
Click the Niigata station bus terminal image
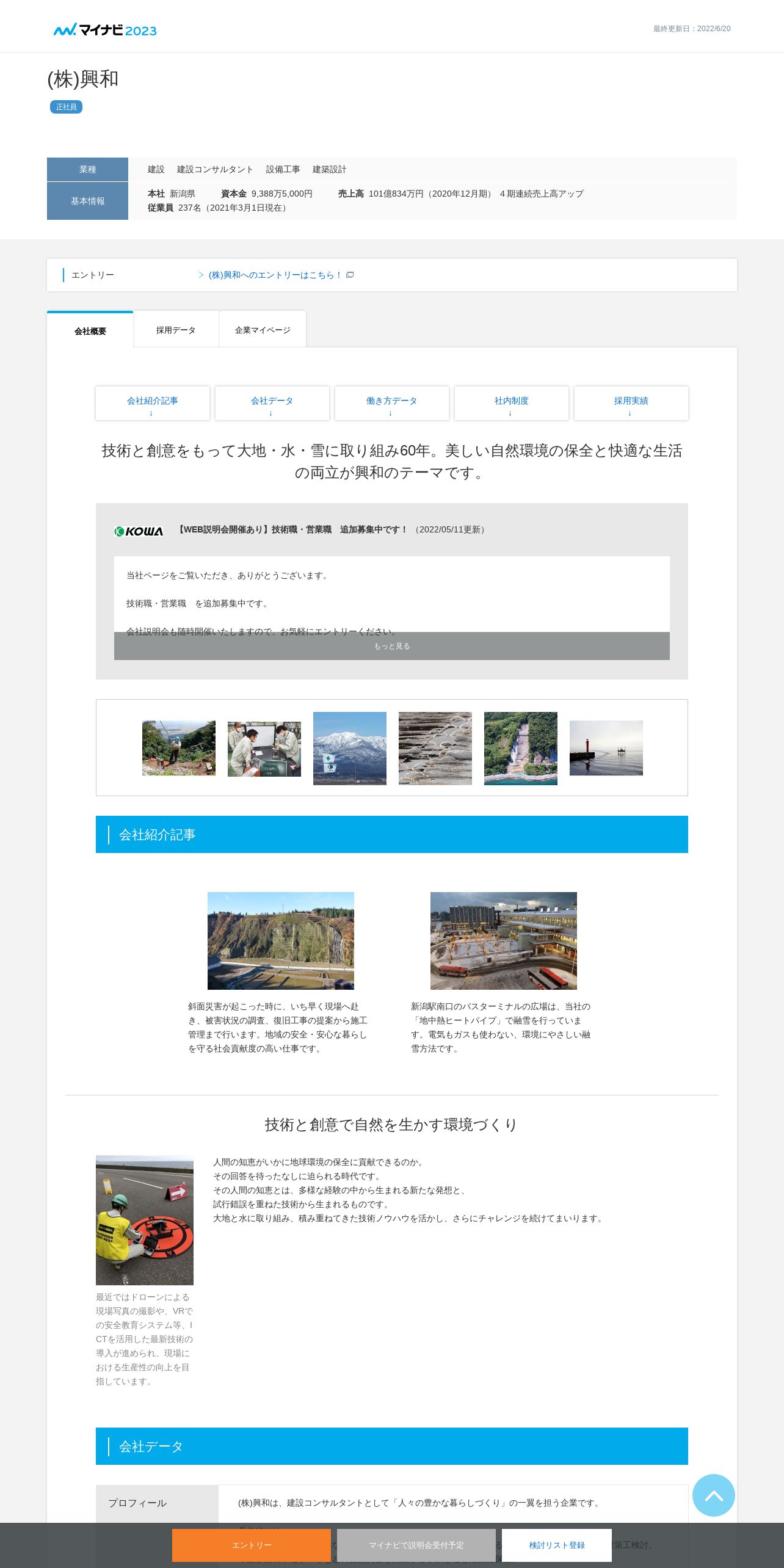pos(504,940)
